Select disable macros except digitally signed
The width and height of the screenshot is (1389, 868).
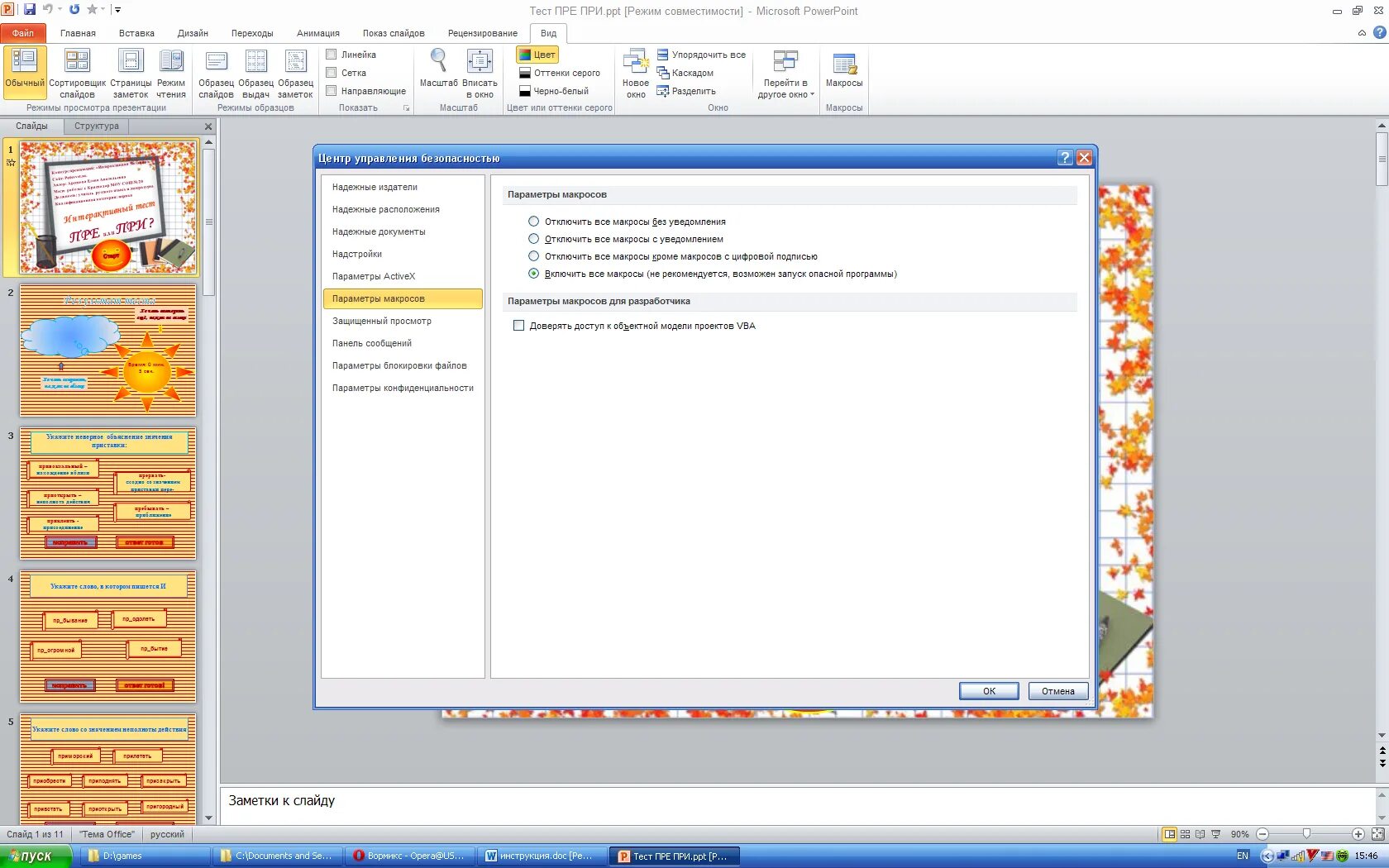coord(533,256)
